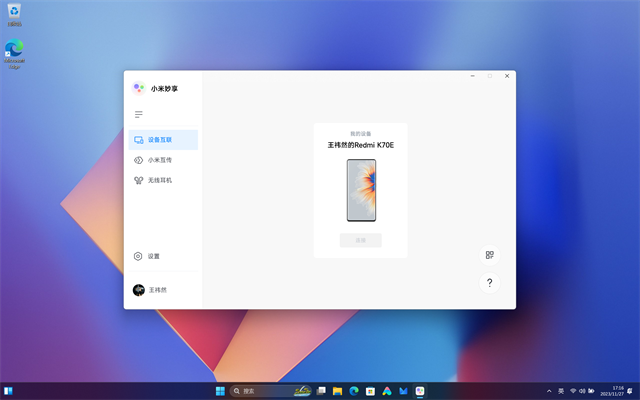Switch the input method 英 indicator
The height and width of the screenshot is (400, 640).
tap(561, 391)
